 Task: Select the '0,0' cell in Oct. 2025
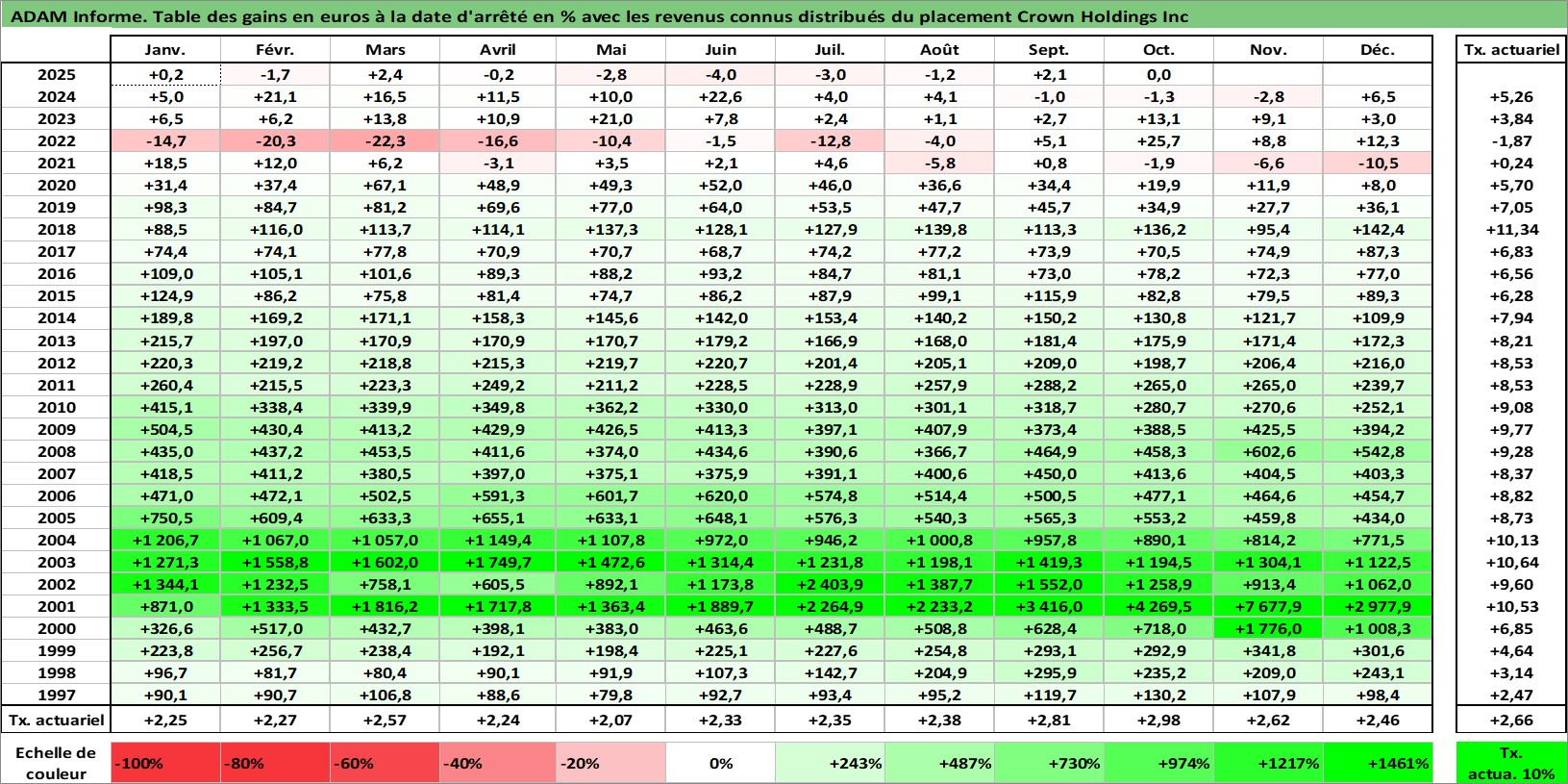[x=1158, y=75]
